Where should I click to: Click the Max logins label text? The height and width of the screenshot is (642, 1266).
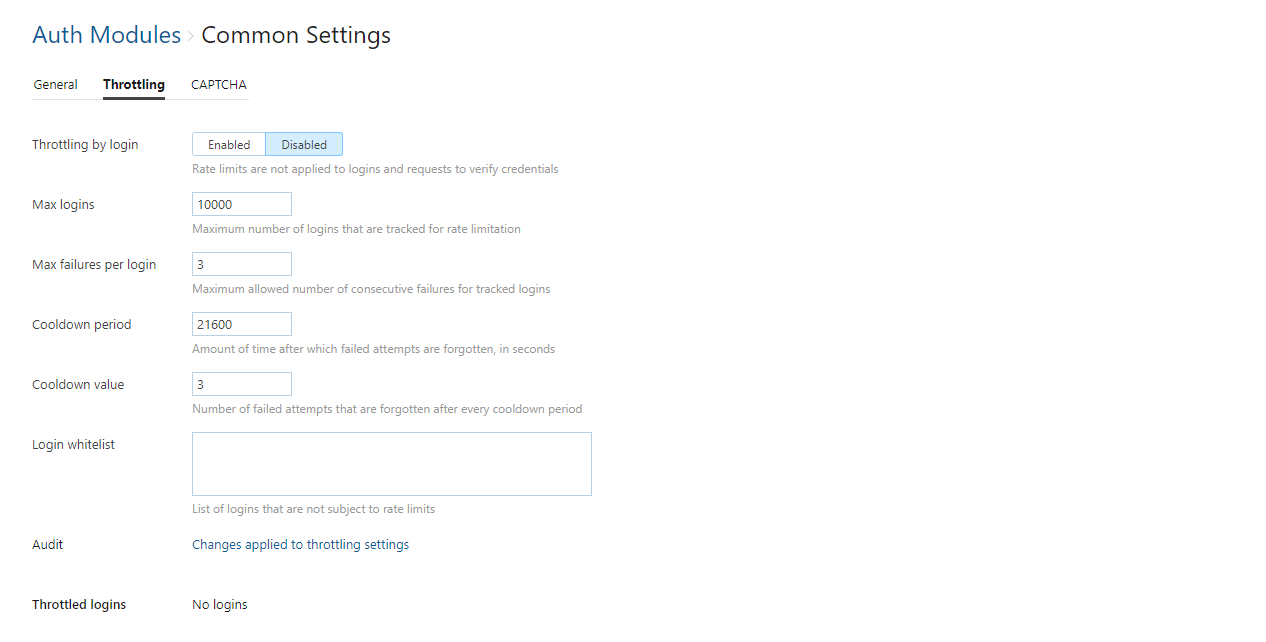click(x=63, y=205)
